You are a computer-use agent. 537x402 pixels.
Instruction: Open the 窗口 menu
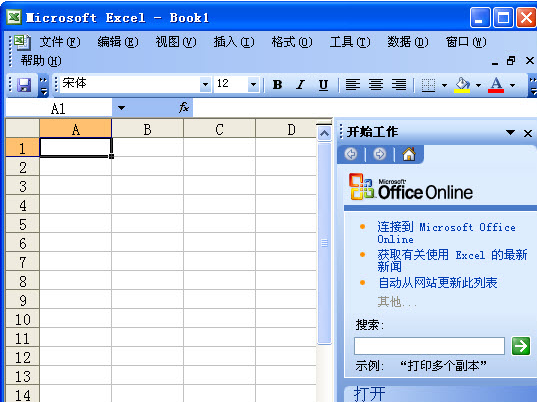pos(466,42)
